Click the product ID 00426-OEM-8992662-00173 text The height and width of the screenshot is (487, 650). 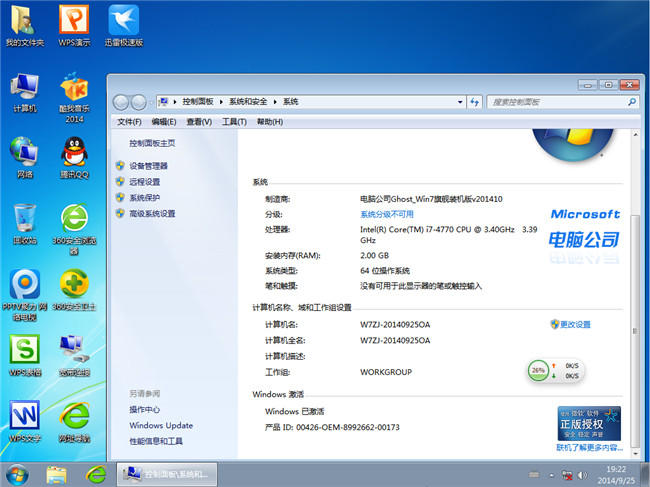(x=348, y=427)
